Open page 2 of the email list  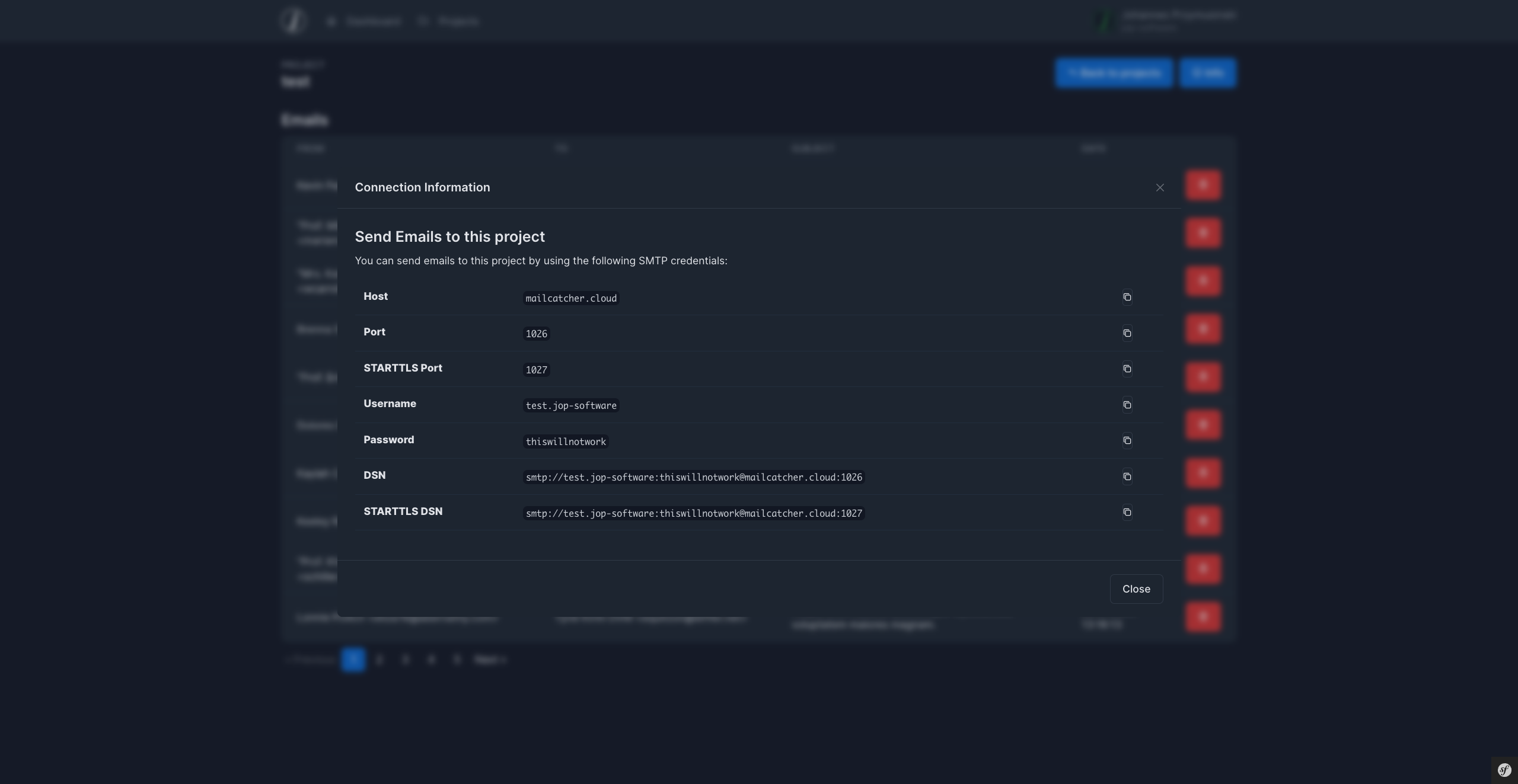[x=379, y=659]
